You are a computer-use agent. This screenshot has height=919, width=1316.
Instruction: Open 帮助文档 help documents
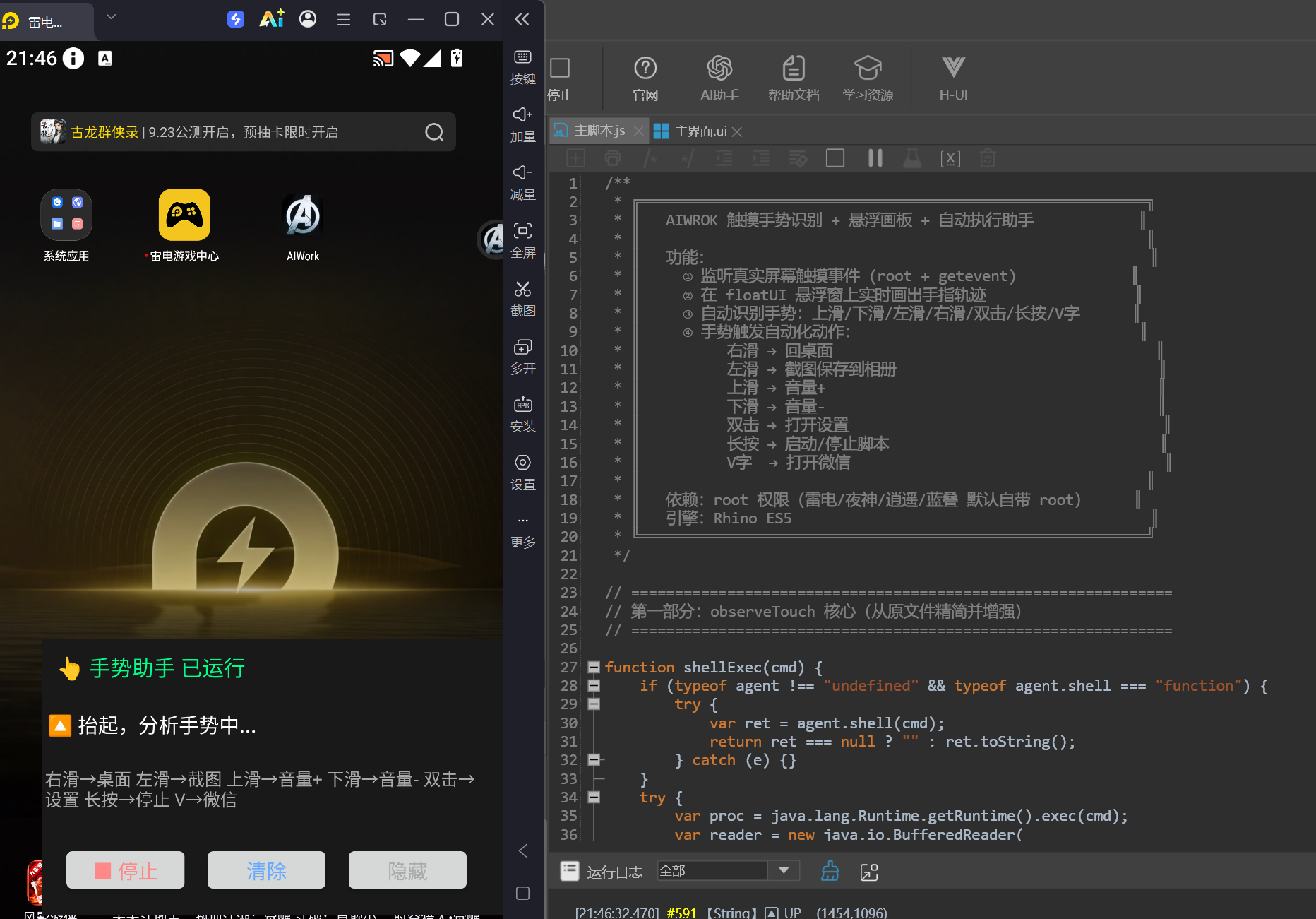(x=794, y=78)
